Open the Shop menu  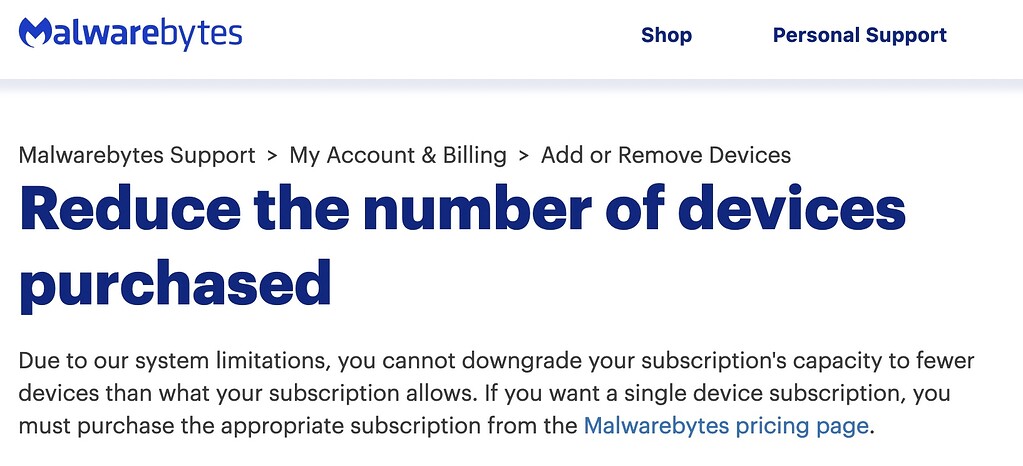pyautogui.click(x=666, y=35)
